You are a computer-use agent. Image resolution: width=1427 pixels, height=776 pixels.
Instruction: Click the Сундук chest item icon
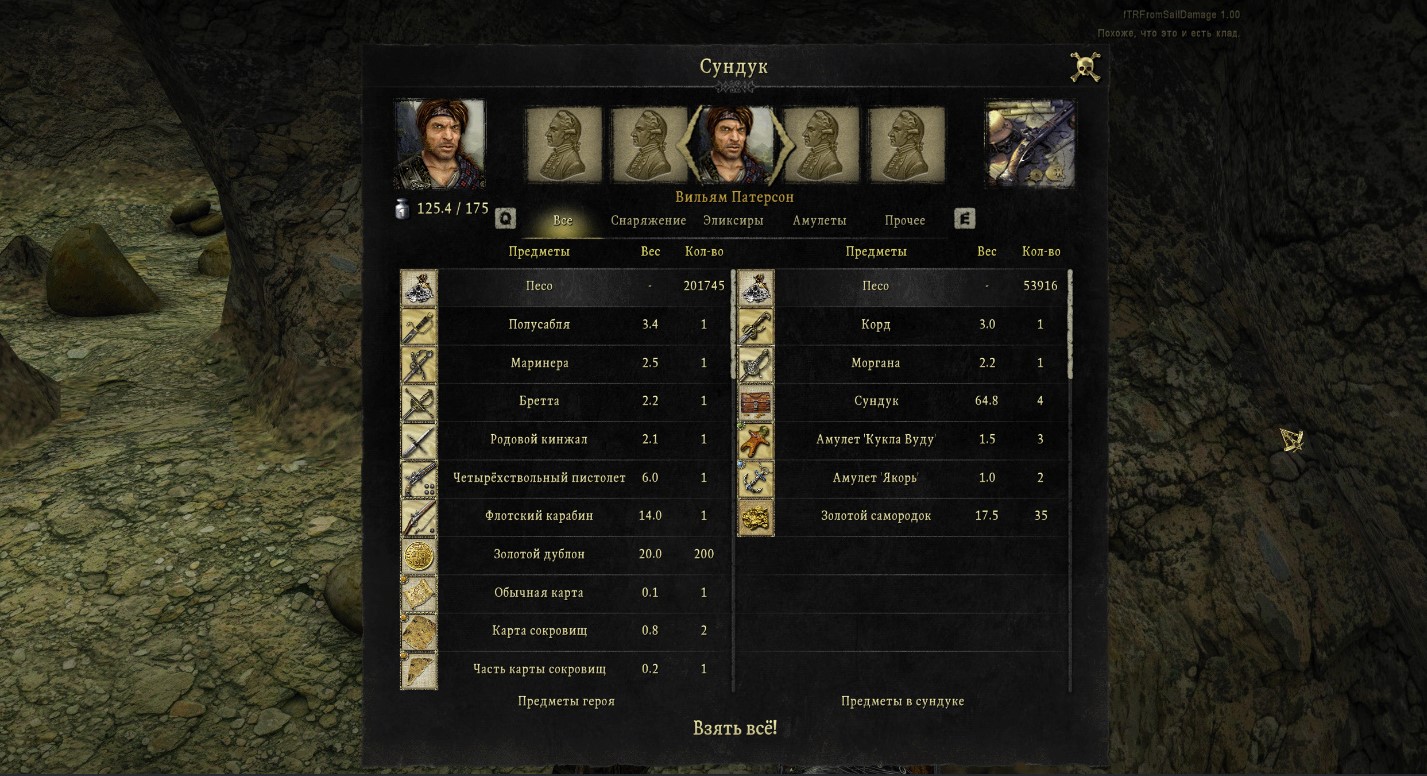click(755, 402)
